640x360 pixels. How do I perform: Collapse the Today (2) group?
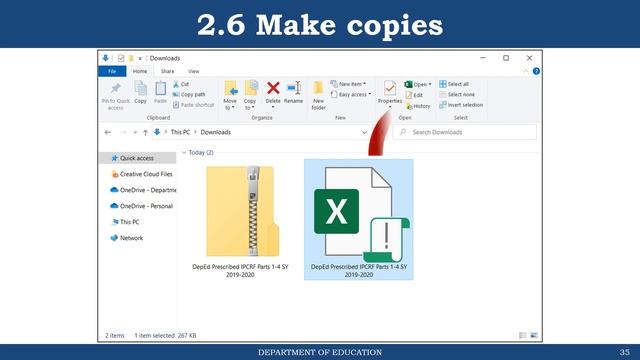(184, 152)
